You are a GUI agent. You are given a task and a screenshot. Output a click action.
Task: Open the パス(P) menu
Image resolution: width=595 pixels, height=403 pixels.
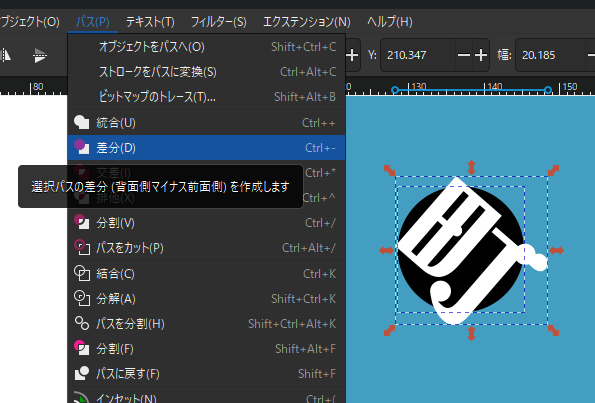click(93, 22)
